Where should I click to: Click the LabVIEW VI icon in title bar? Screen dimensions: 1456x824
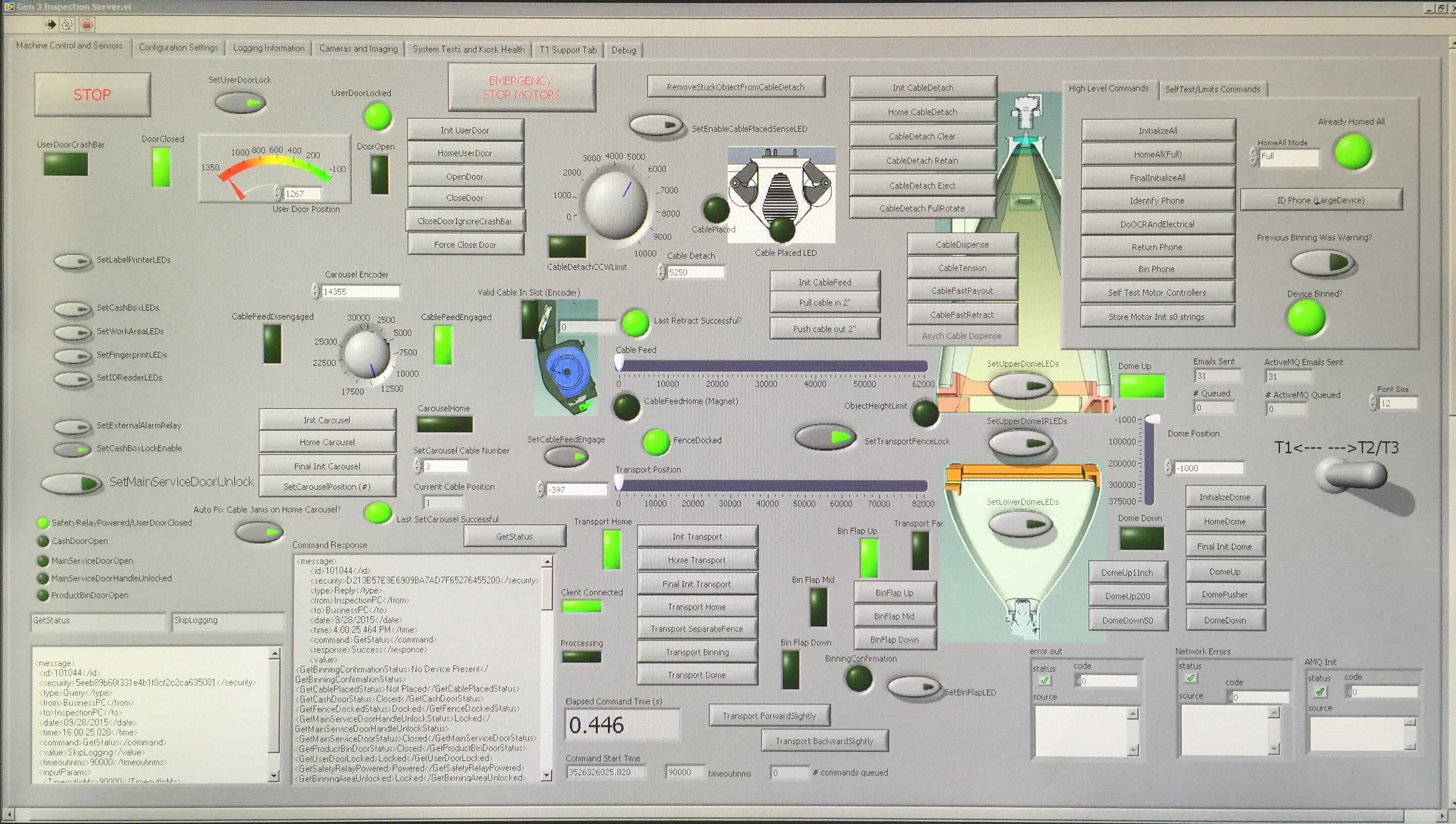click(x=9, y=6)
